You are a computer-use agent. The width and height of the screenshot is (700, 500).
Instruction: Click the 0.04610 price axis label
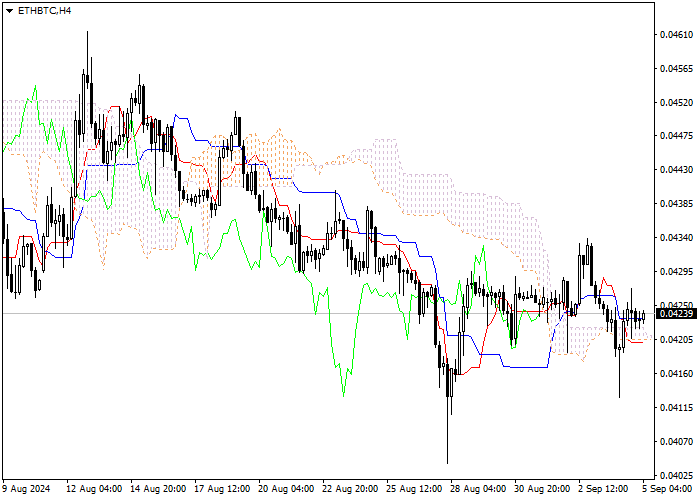(x=677, y=35)
